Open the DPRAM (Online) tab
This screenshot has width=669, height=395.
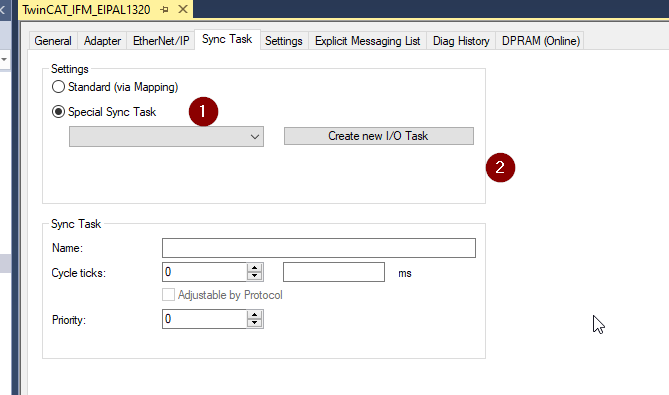[541, 41]
